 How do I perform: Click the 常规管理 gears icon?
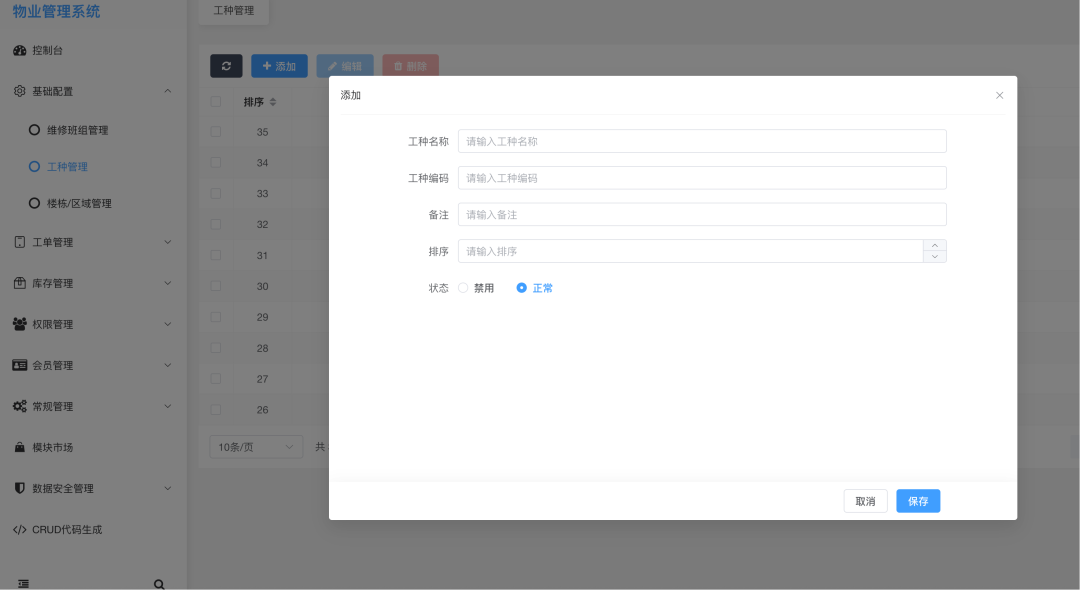pos(19,406)
